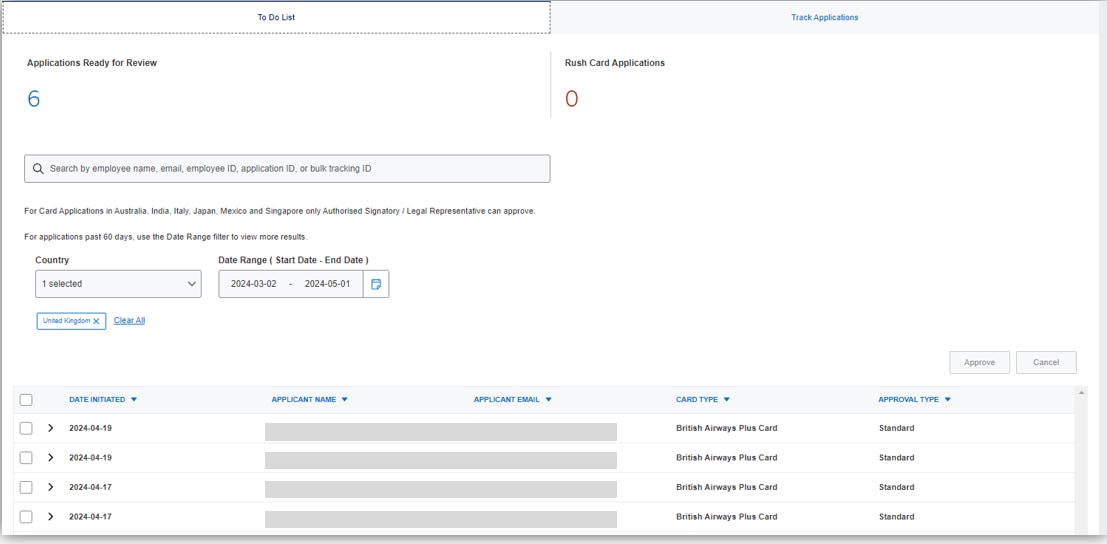
Task: Select checkbox for first 2024-04-19 application
Action: click(26, 428)
